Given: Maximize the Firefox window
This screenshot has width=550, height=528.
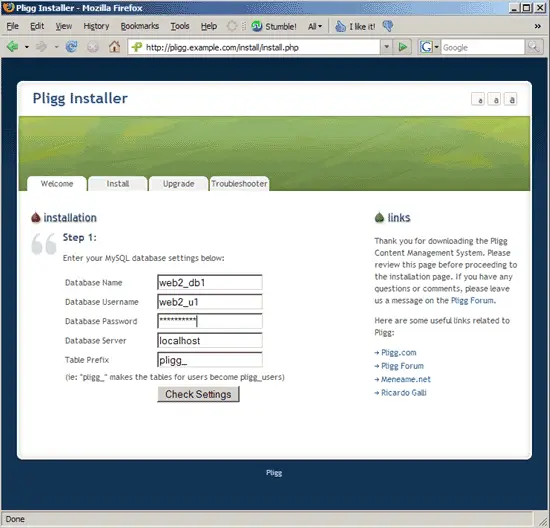Looking at the screenshot, I should coord(526,7).
